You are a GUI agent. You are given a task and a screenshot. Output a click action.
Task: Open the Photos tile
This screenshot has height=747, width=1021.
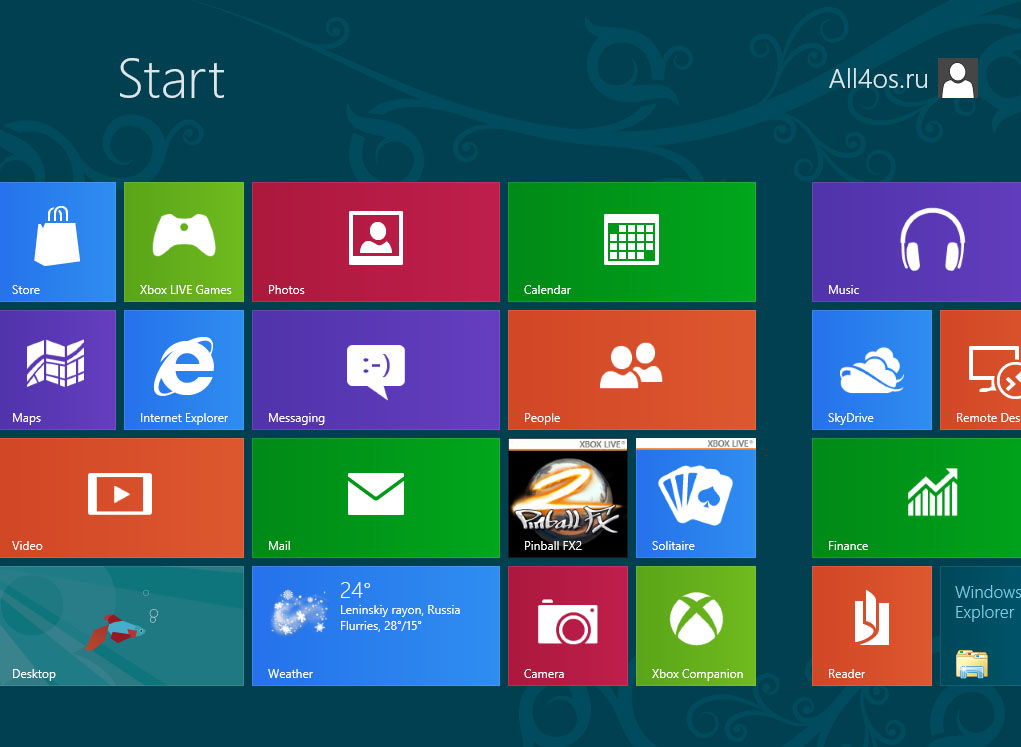coord(376,242)
